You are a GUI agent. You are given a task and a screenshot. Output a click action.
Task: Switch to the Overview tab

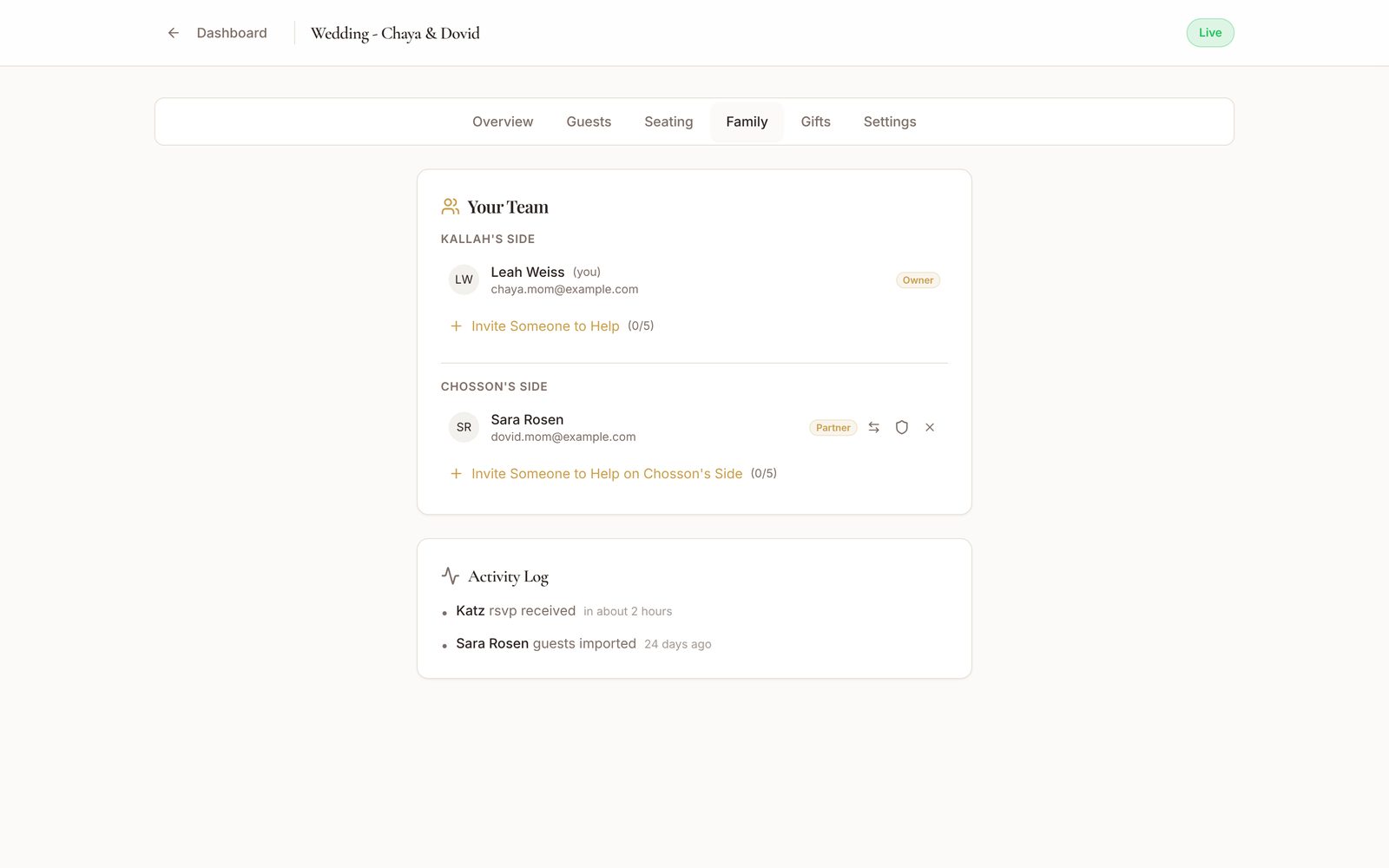tap(503, 122)
